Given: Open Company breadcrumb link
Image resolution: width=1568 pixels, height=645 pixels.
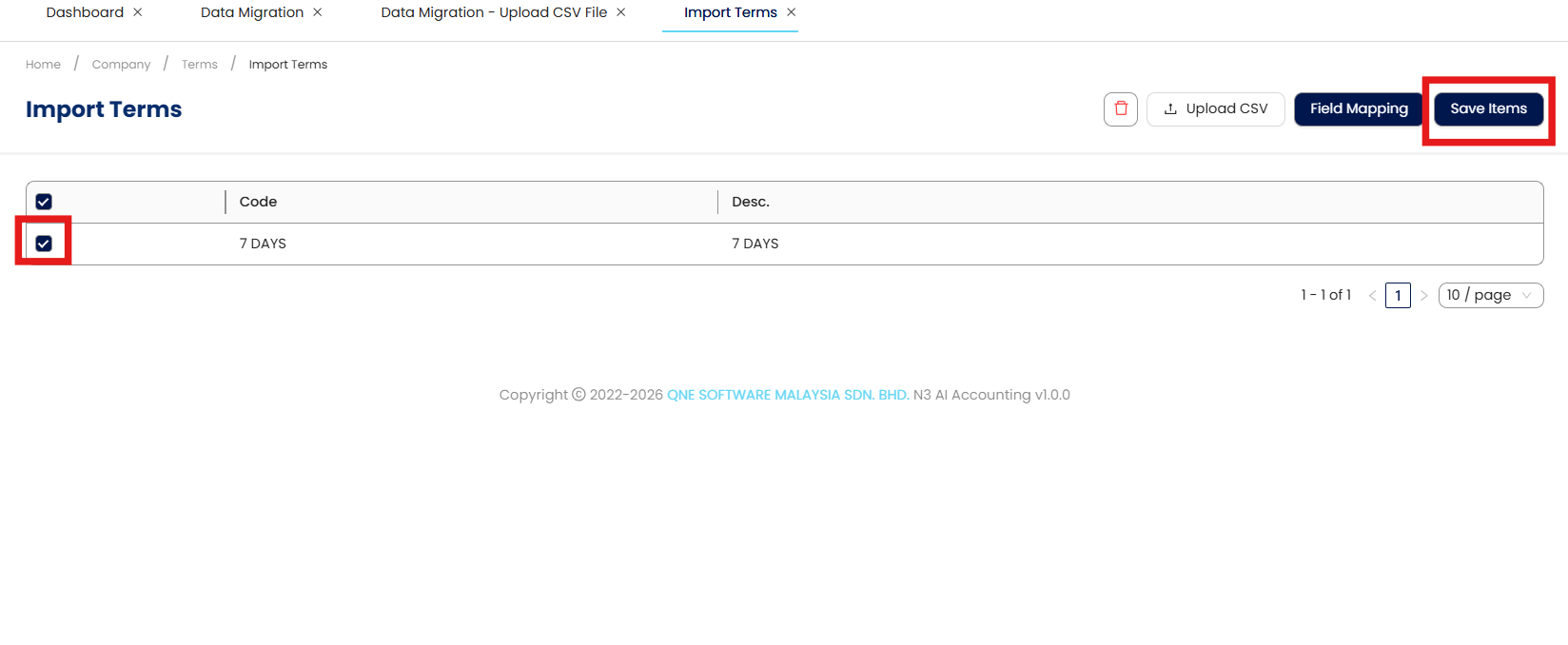Looking at the screenshot, I should pyautogui.click(x=121, y=65).
